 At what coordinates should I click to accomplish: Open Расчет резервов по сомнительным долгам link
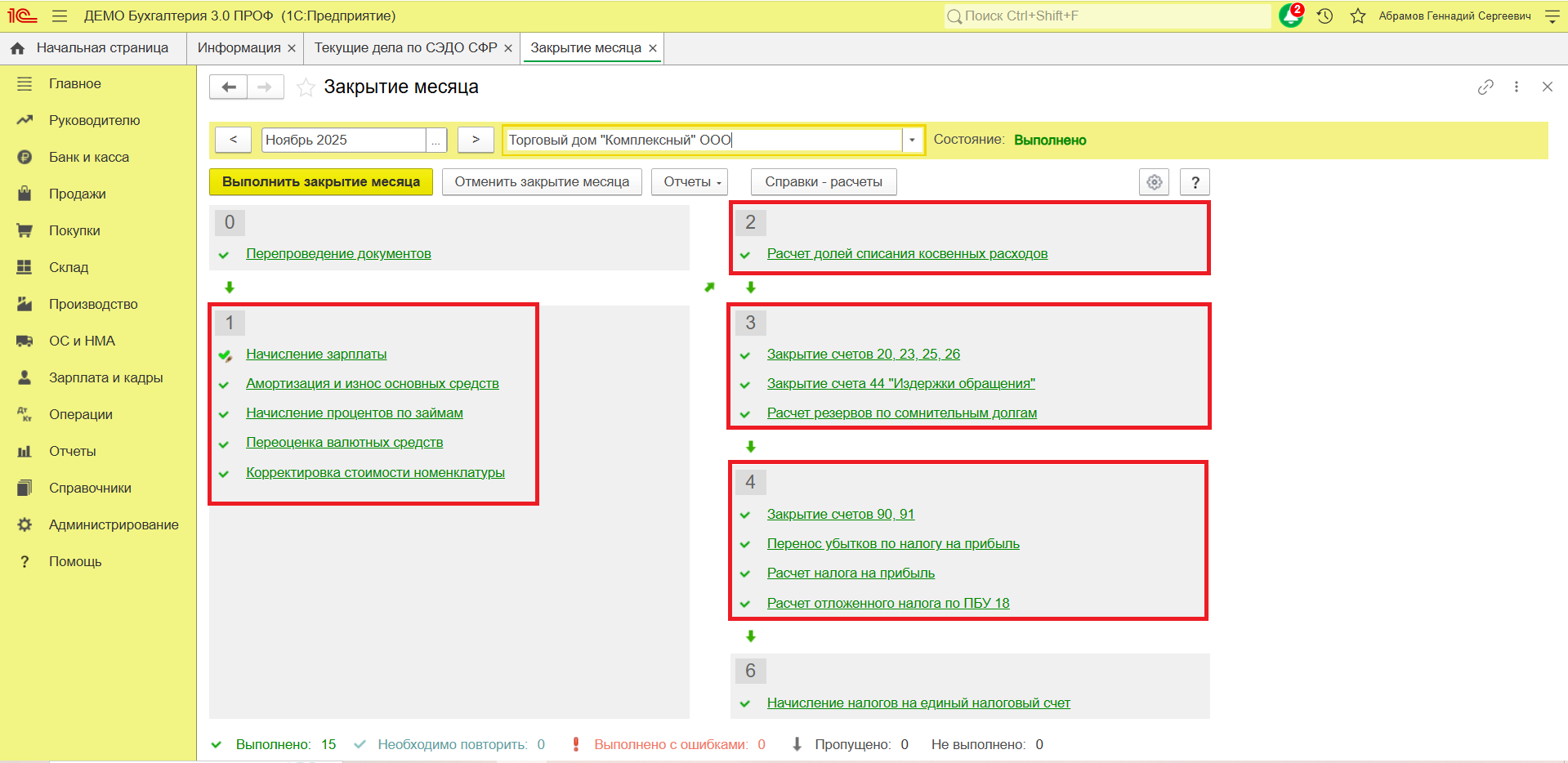click(902, 413)
